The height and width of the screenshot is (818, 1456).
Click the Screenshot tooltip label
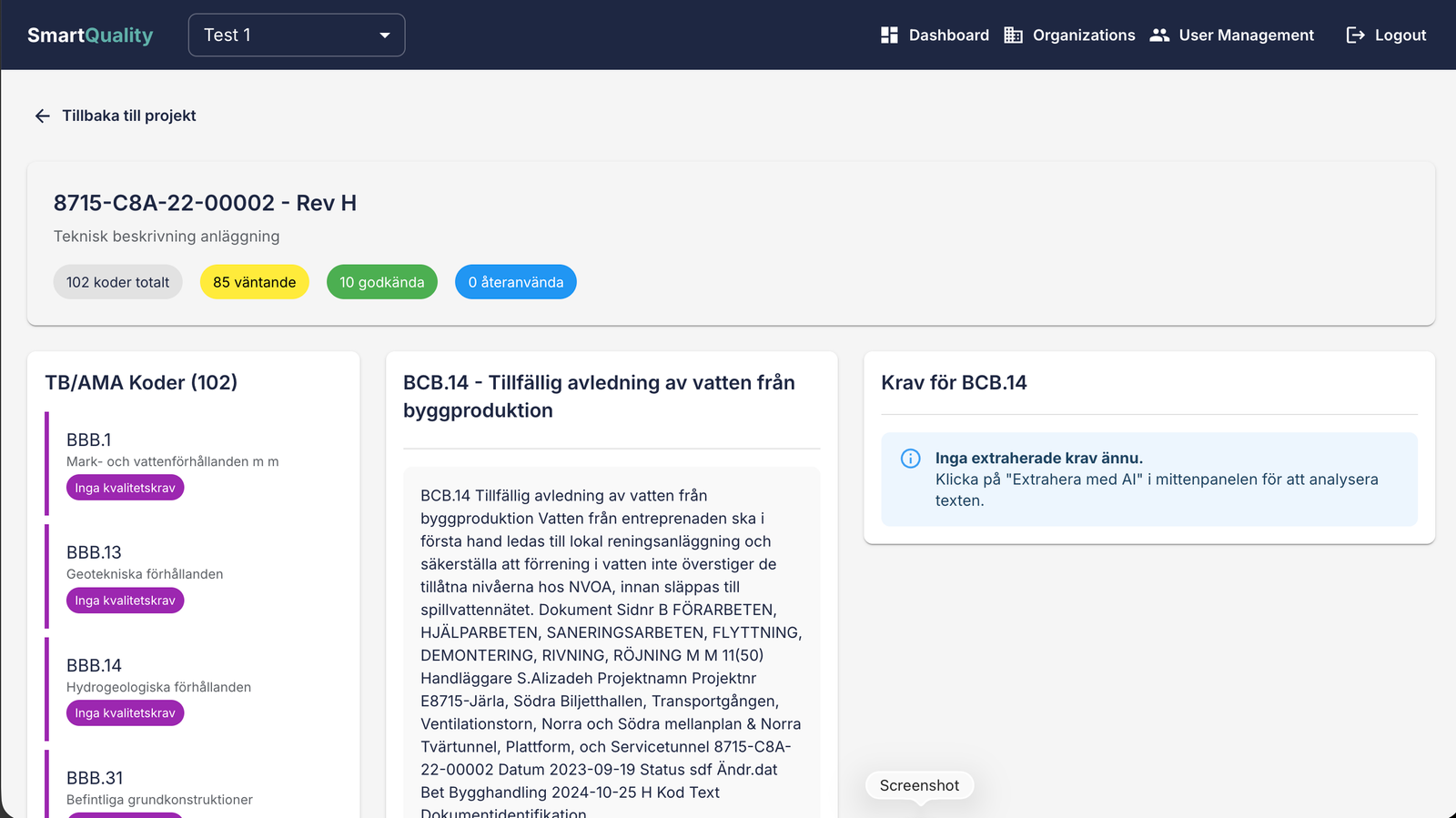click(919, 785)
